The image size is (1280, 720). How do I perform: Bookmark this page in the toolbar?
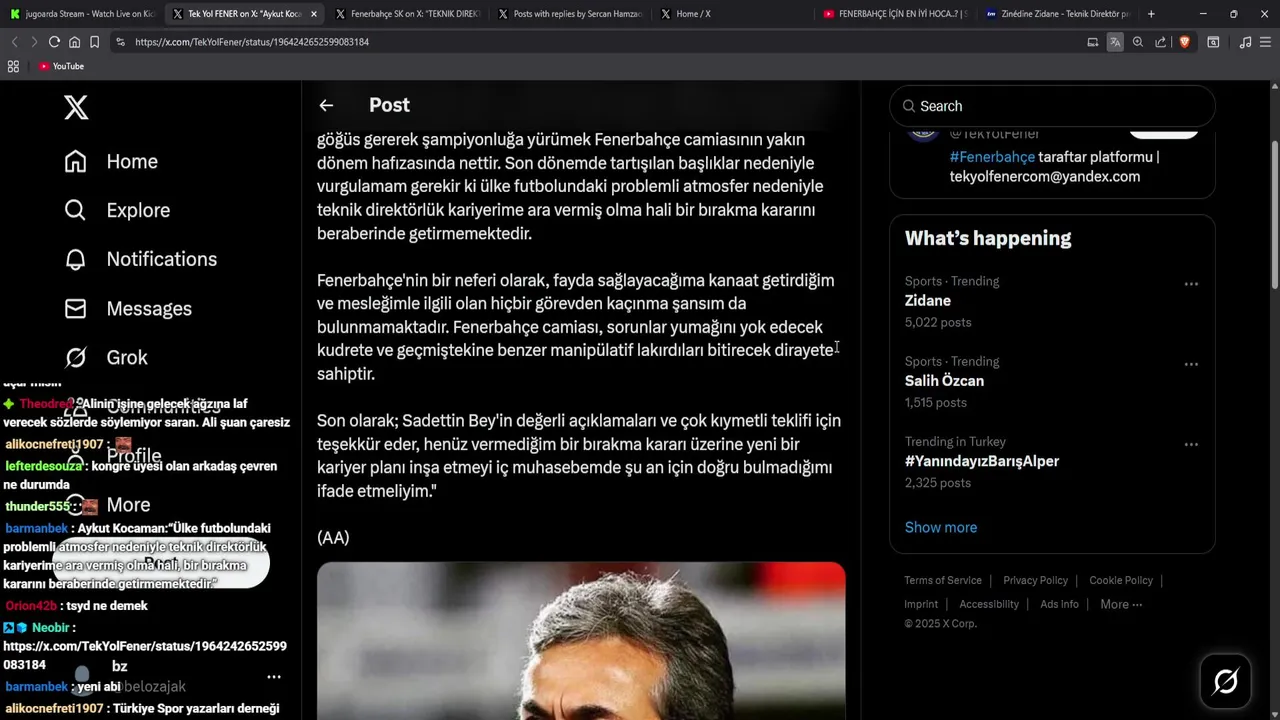coord(94,42)
